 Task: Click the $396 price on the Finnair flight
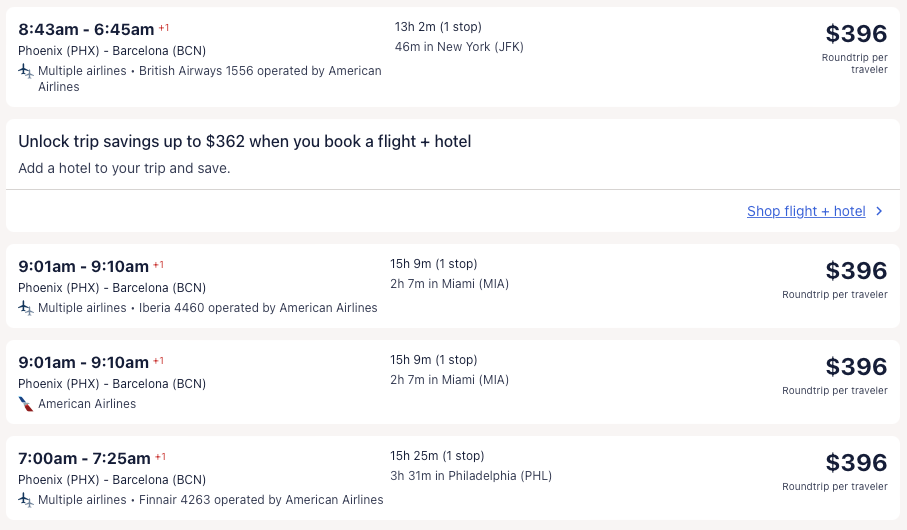[857, 463]
